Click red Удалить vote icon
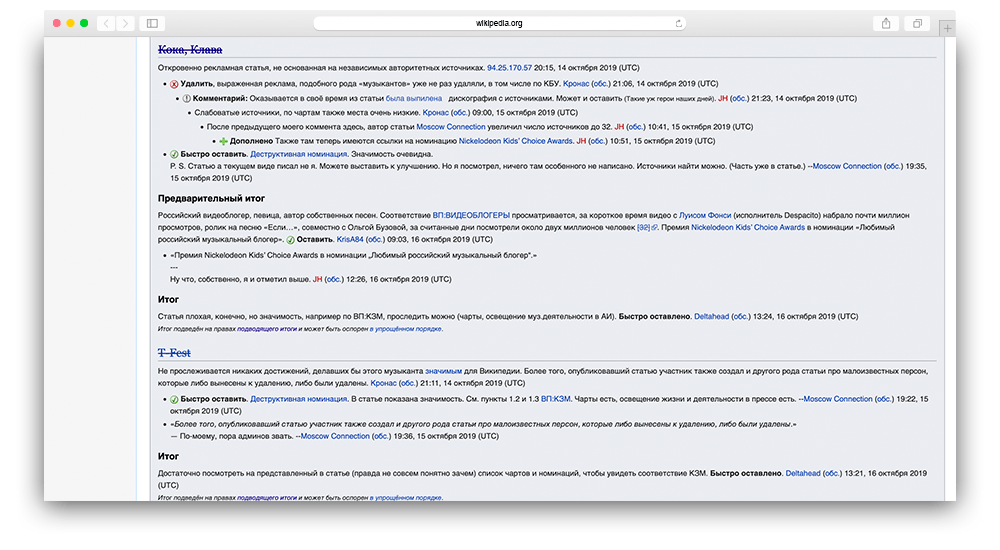1000x550 pixels. 174,84
